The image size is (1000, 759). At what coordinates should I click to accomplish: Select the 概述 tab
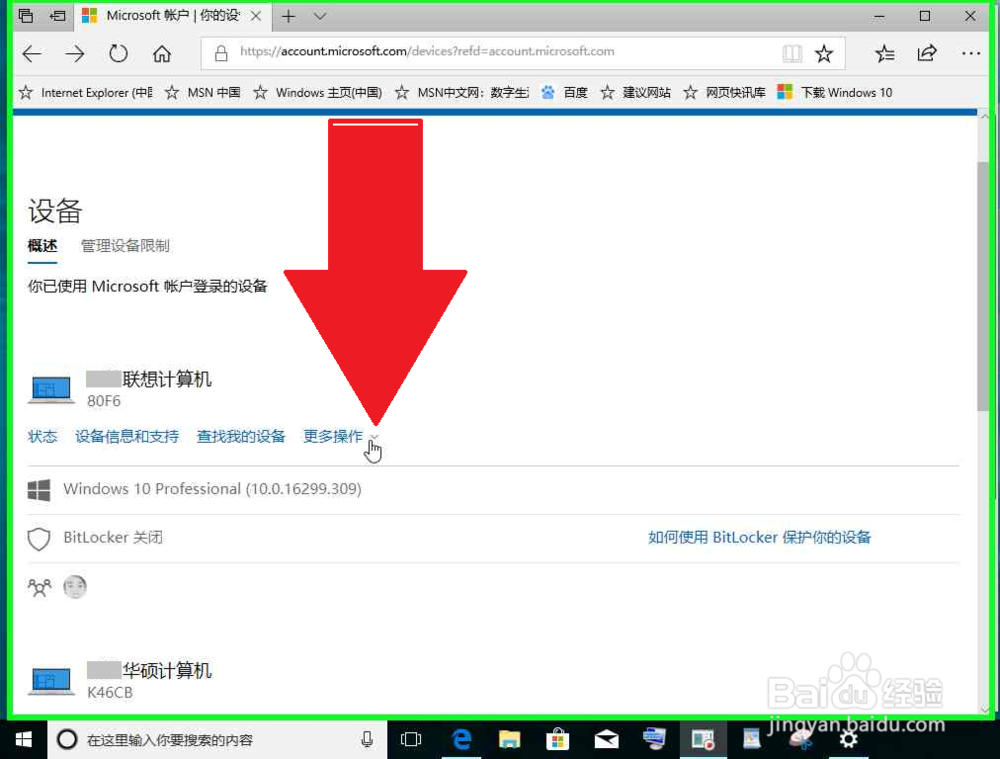point(42,246)
